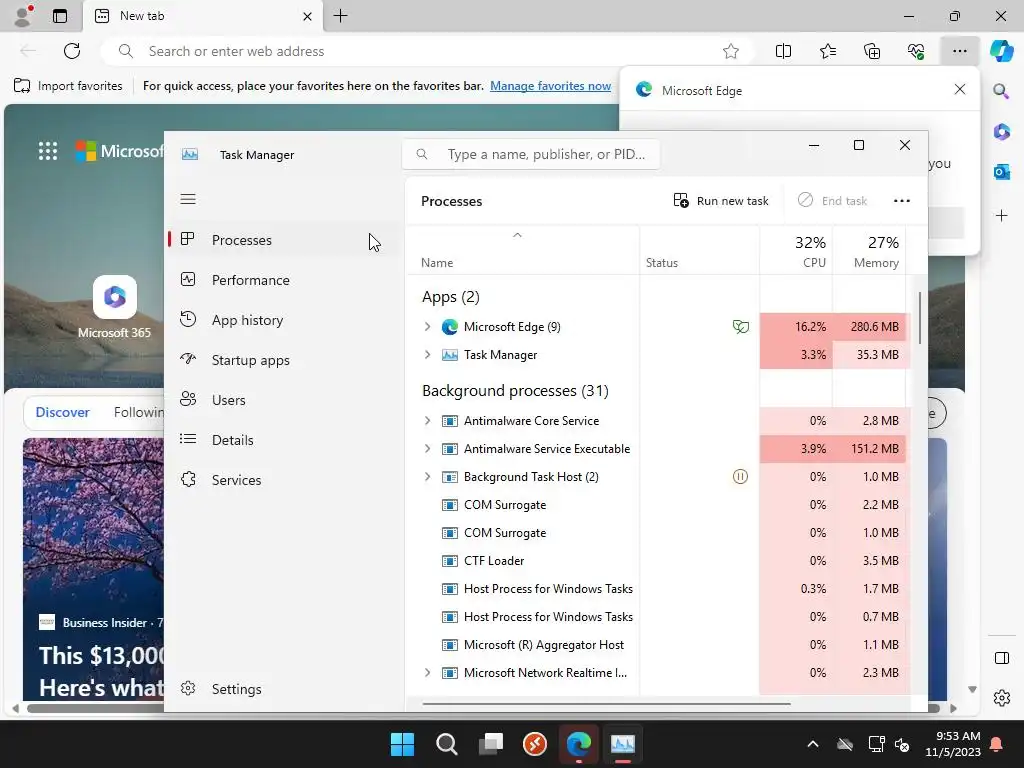Open Edge split screen icon

[x=783, y=51]
